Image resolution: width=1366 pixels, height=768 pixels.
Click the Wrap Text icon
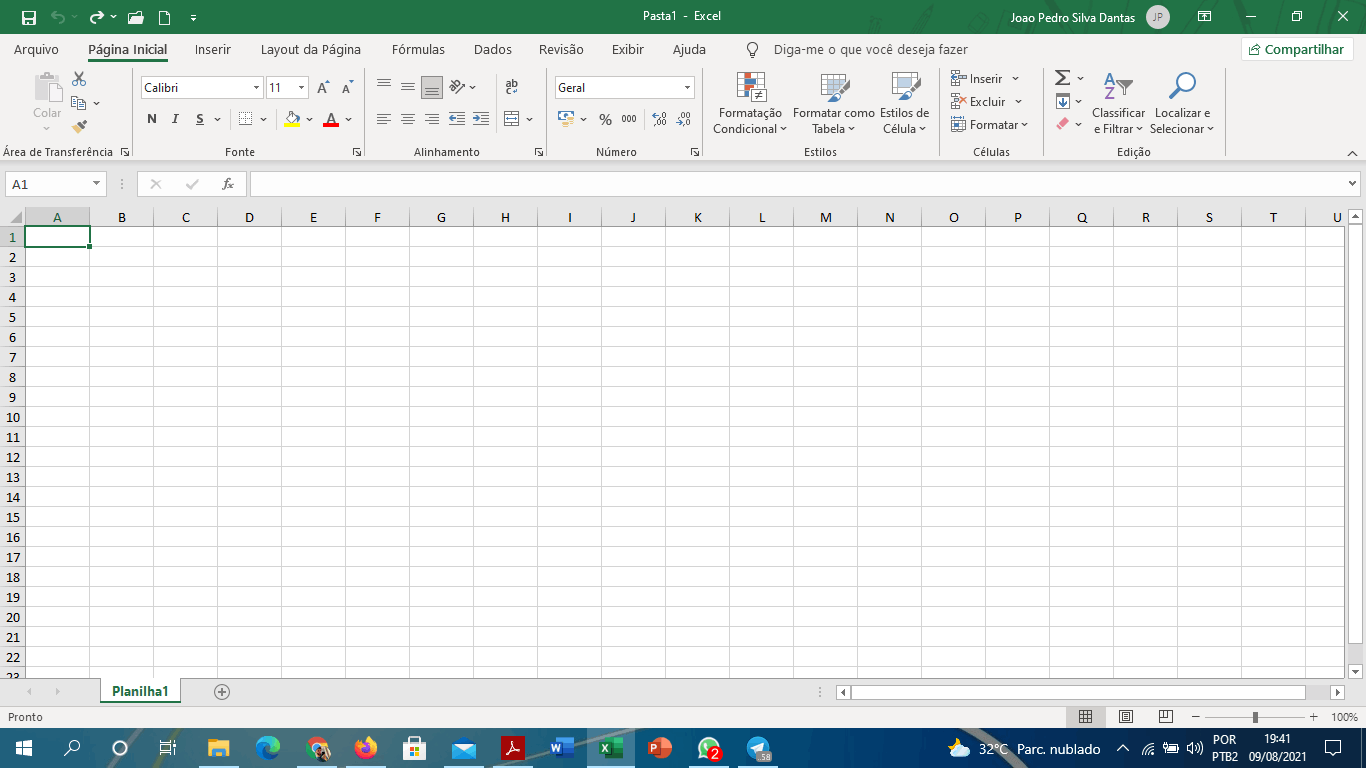512,87
